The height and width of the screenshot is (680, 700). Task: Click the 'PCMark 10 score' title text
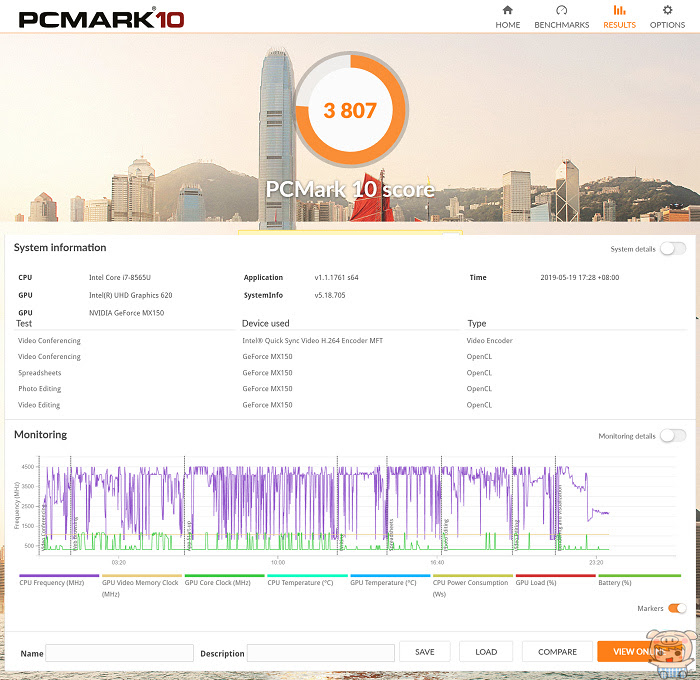coord(350,189)
